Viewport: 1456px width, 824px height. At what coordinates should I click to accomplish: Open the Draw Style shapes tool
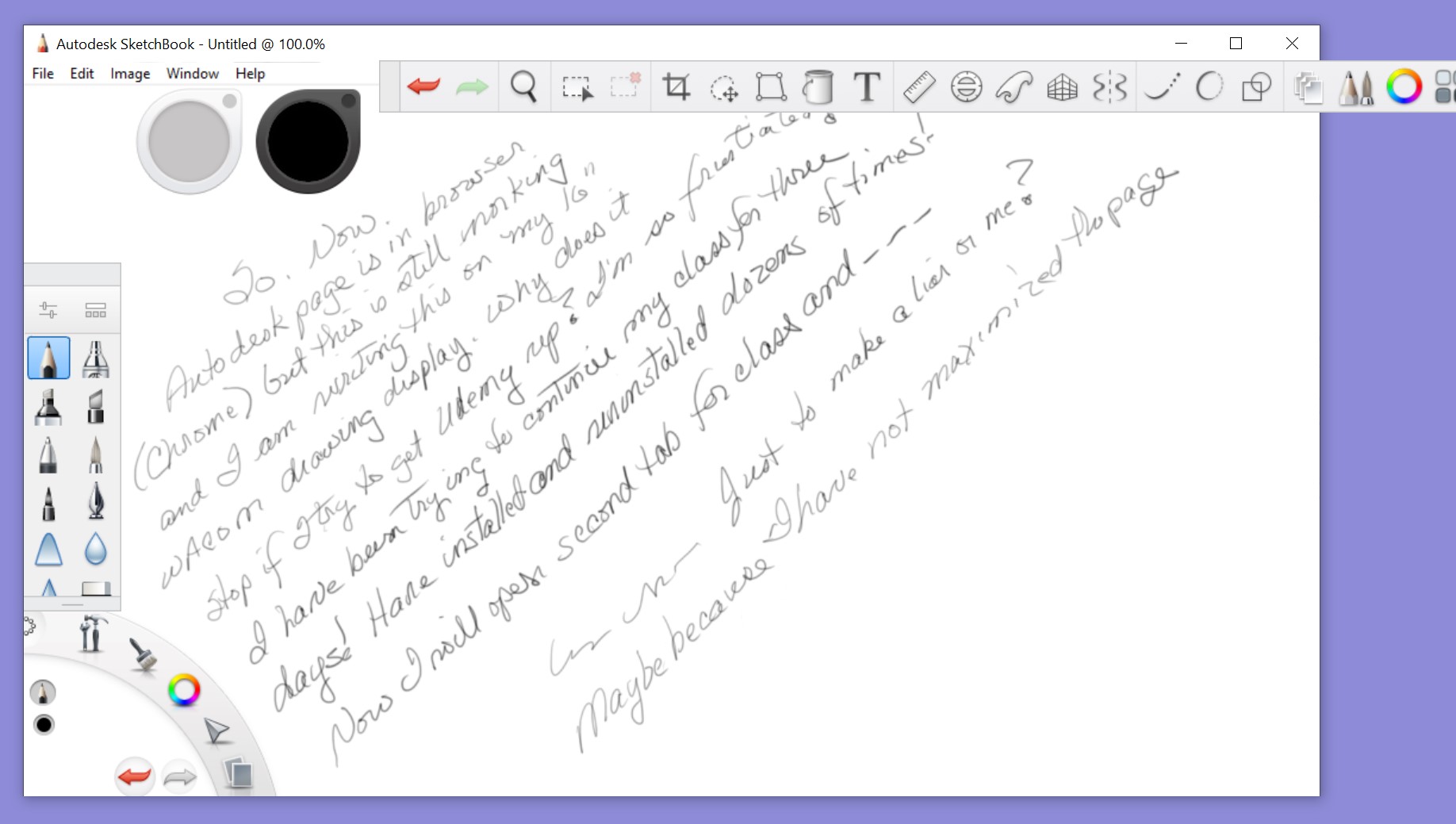coord(1256,87)
